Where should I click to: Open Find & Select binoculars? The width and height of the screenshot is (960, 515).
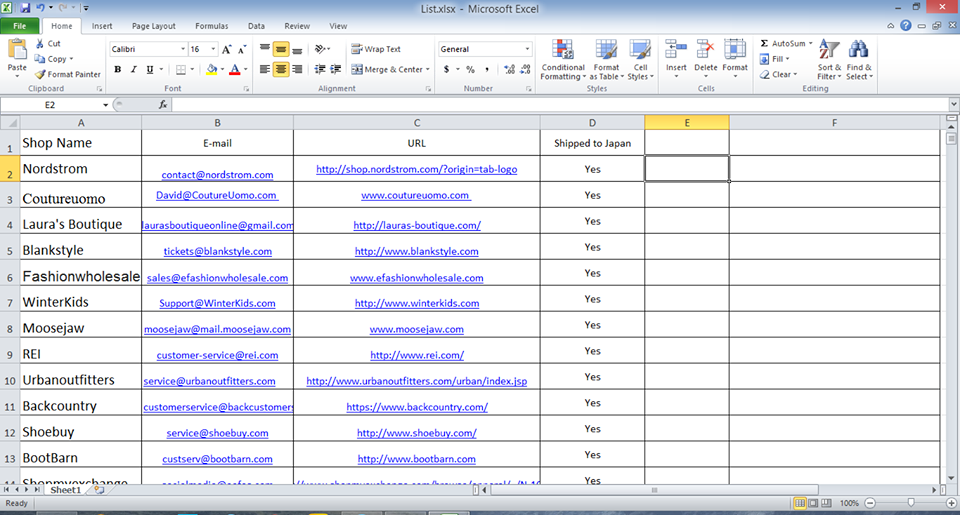tap(859, 59)
